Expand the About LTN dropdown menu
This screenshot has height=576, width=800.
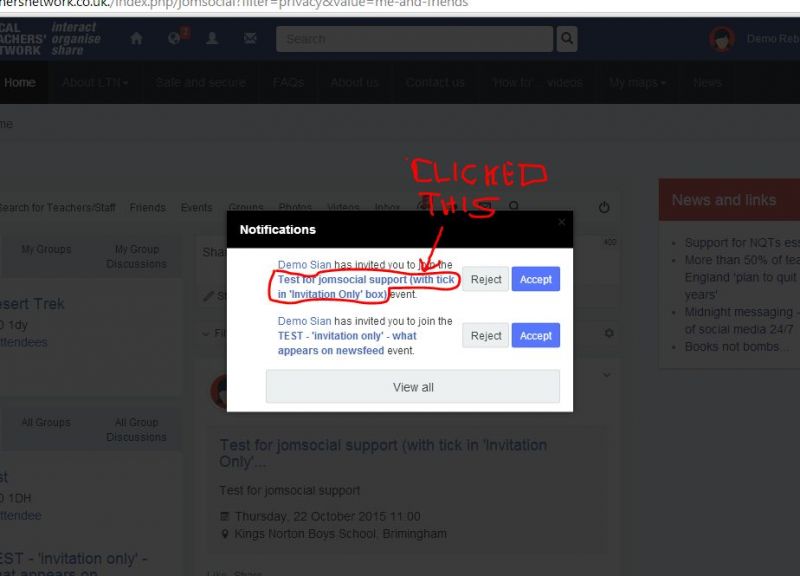pos(95,83)
